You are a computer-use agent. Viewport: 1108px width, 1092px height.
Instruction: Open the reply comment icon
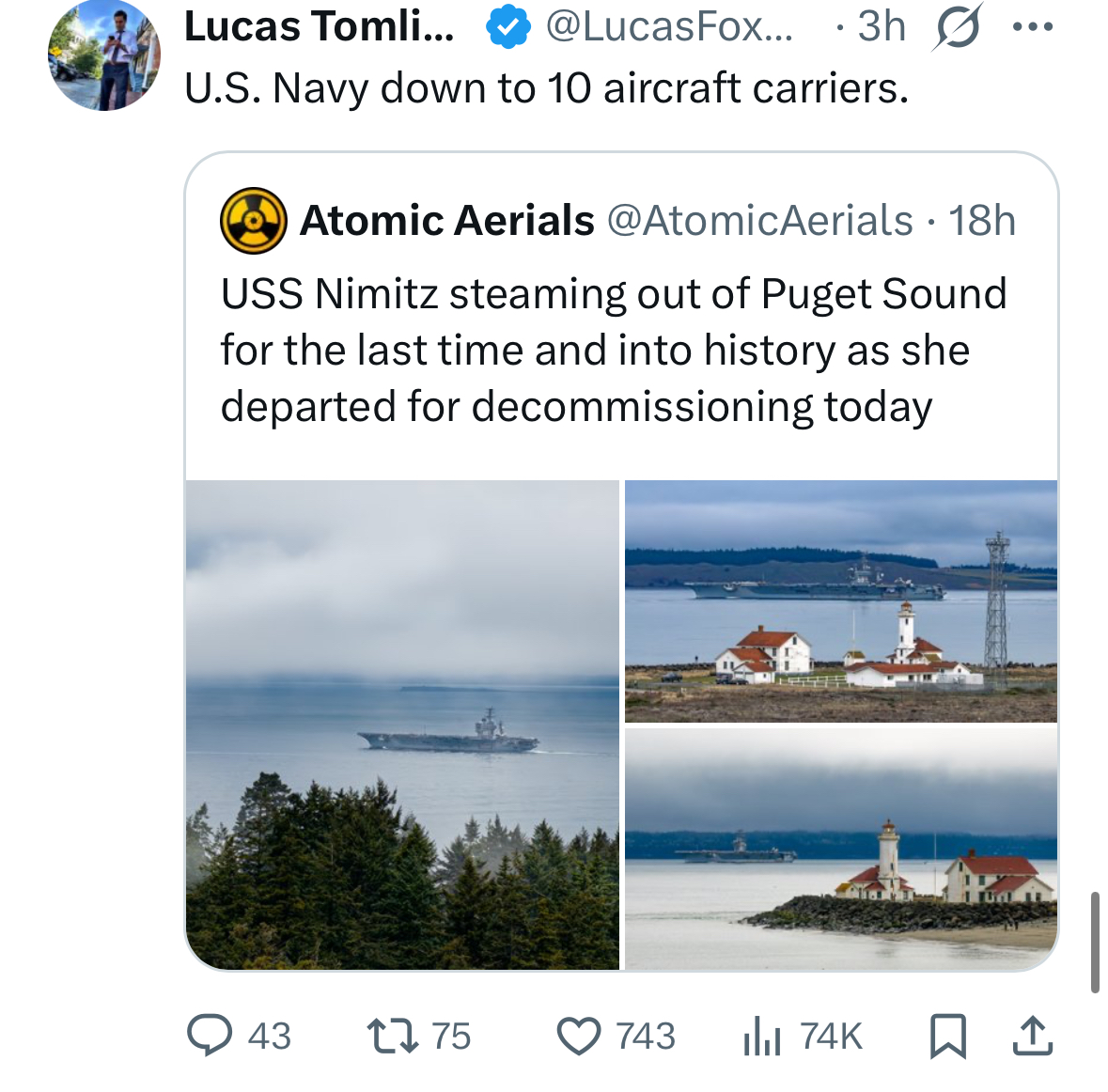[x=209, y=1036]
